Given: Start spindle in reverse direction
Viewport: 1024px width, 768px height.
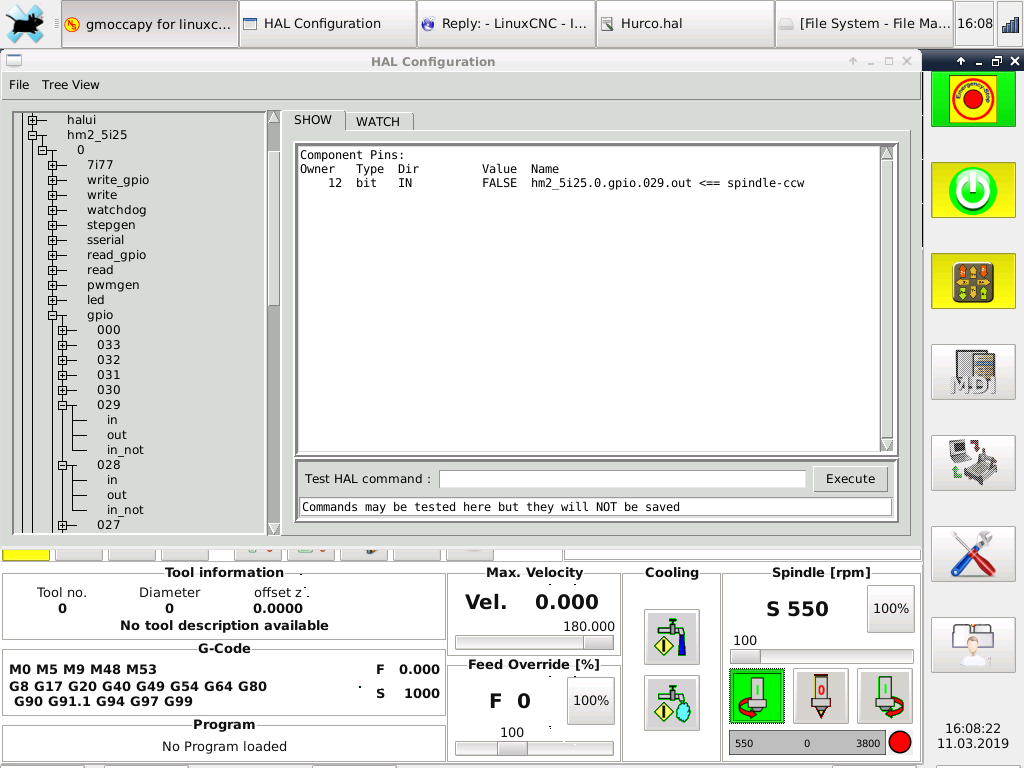Looking at the screenshot, I should pyautogui.click(x=756, y=696).
